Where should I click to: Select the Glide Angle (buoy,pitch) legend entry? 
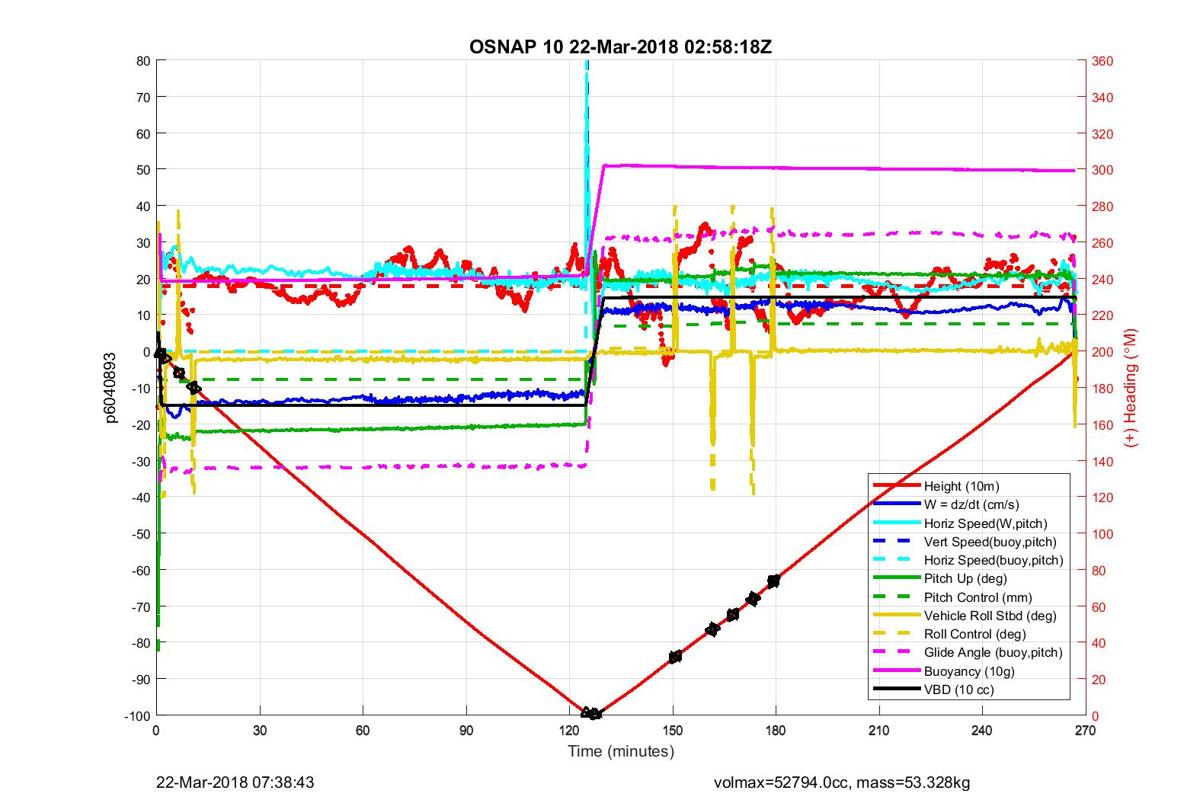click(x=969, y=652)
